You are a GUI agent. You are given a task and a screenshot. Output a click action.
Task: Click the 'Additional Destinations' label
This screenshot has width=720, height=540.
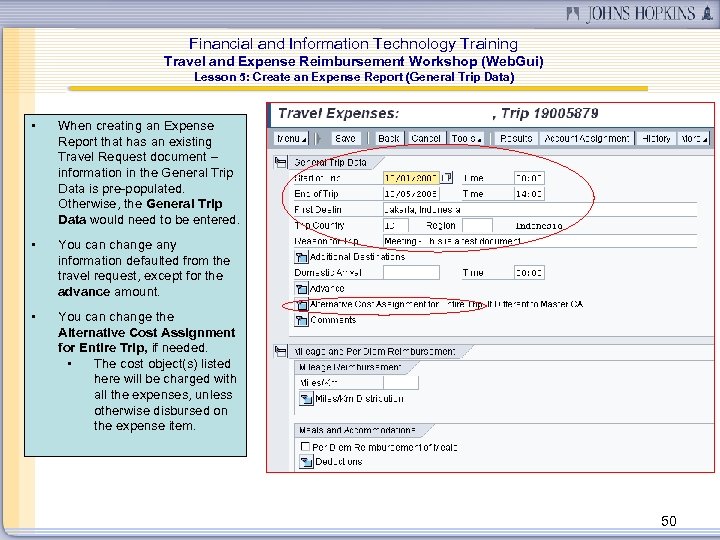point(358,257)
